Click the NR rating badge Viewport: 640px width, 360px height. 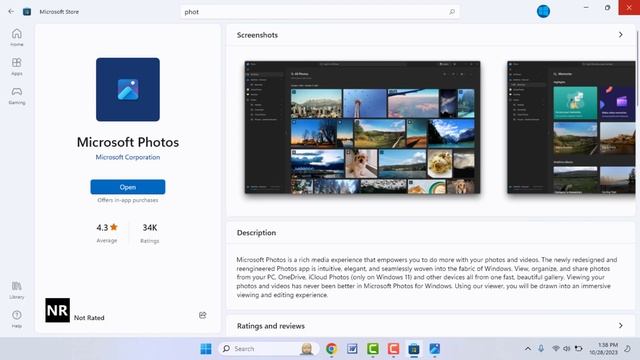(57, 310)
